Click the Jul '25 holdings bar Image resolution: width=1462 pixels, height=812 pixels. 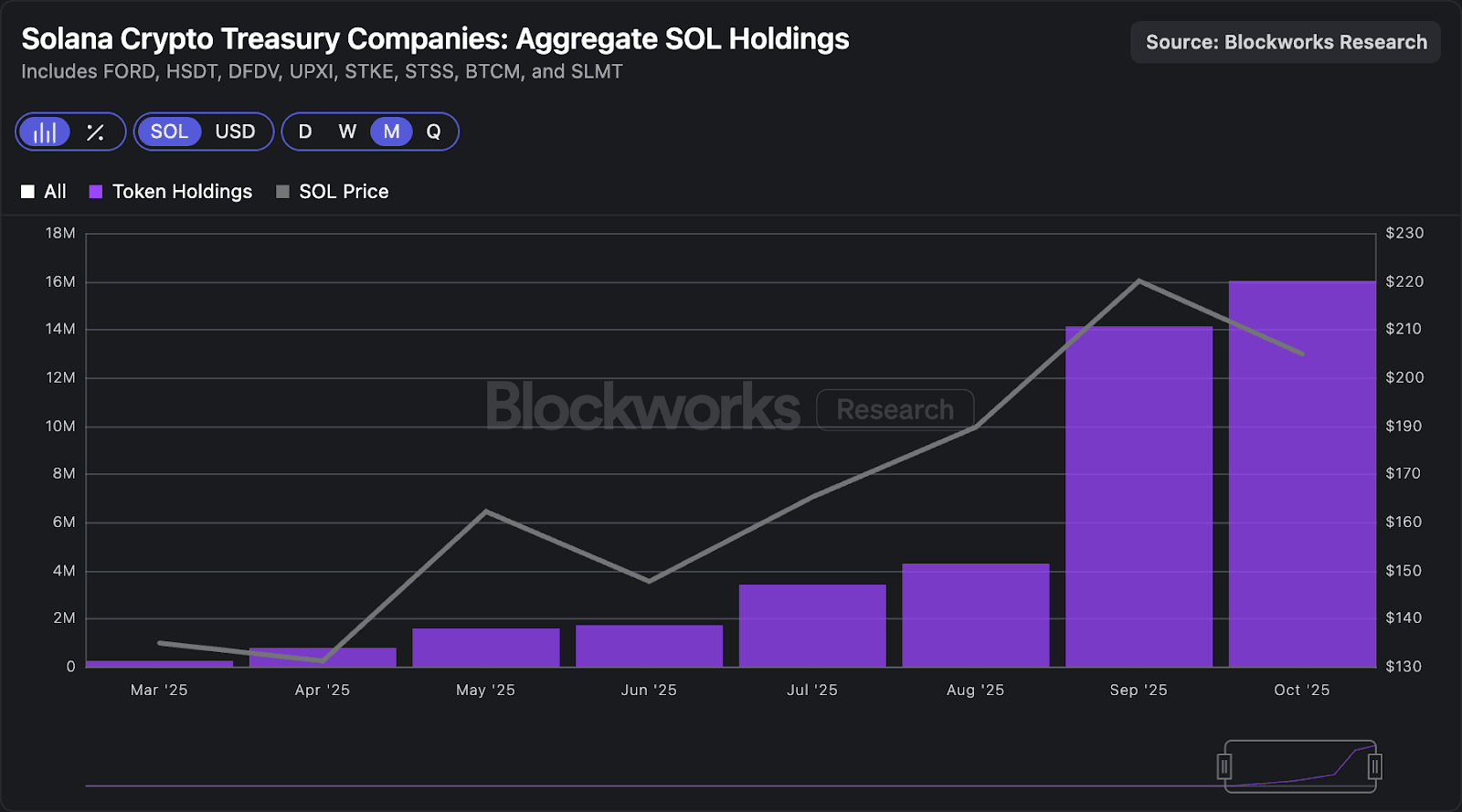click(812, 626)
